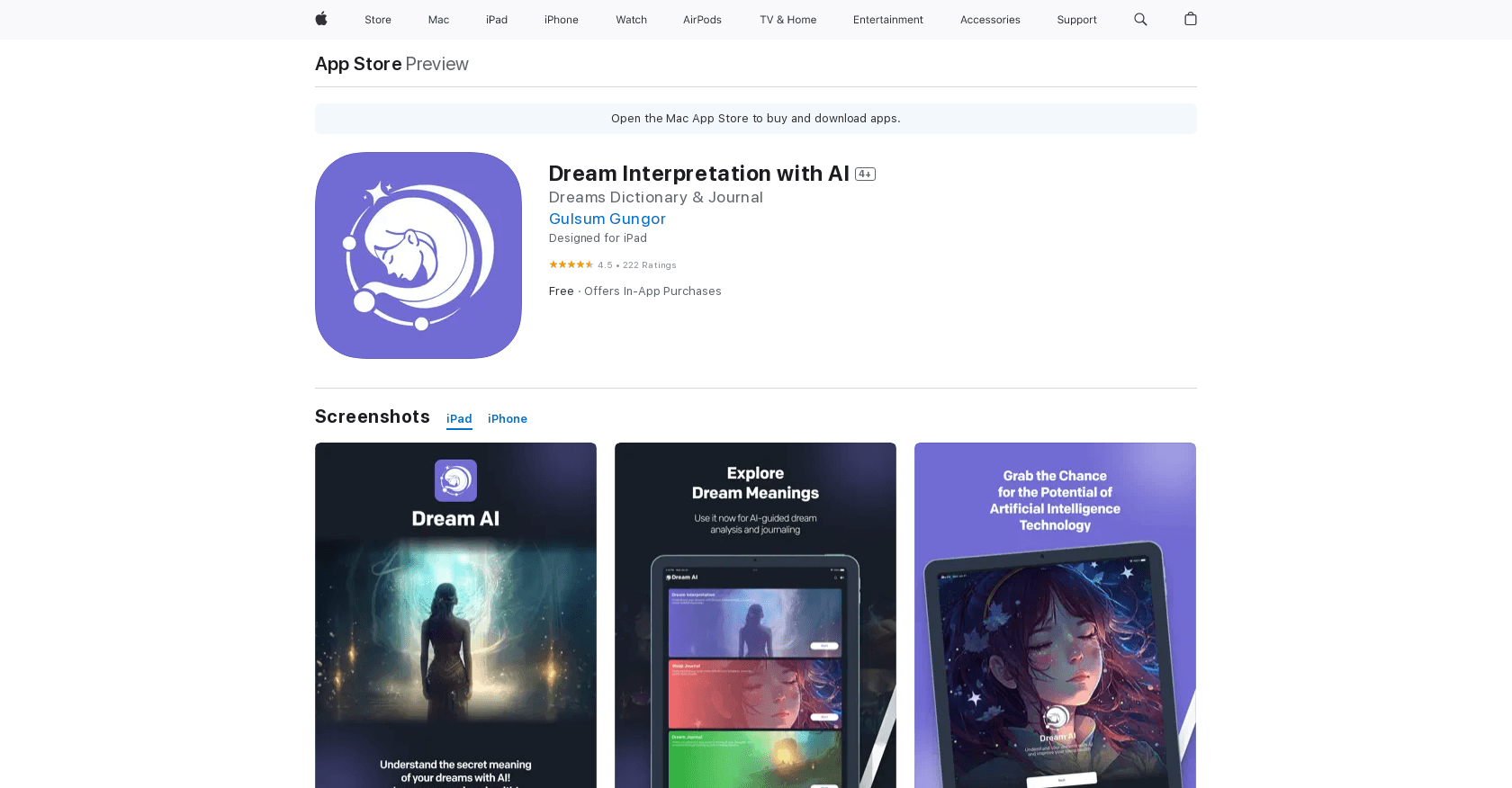The height and width of the screenshot is (788, 1512).
Task: Click the 'Dreams Dictionary & Journal' subtitle
Action: point(656,197)
